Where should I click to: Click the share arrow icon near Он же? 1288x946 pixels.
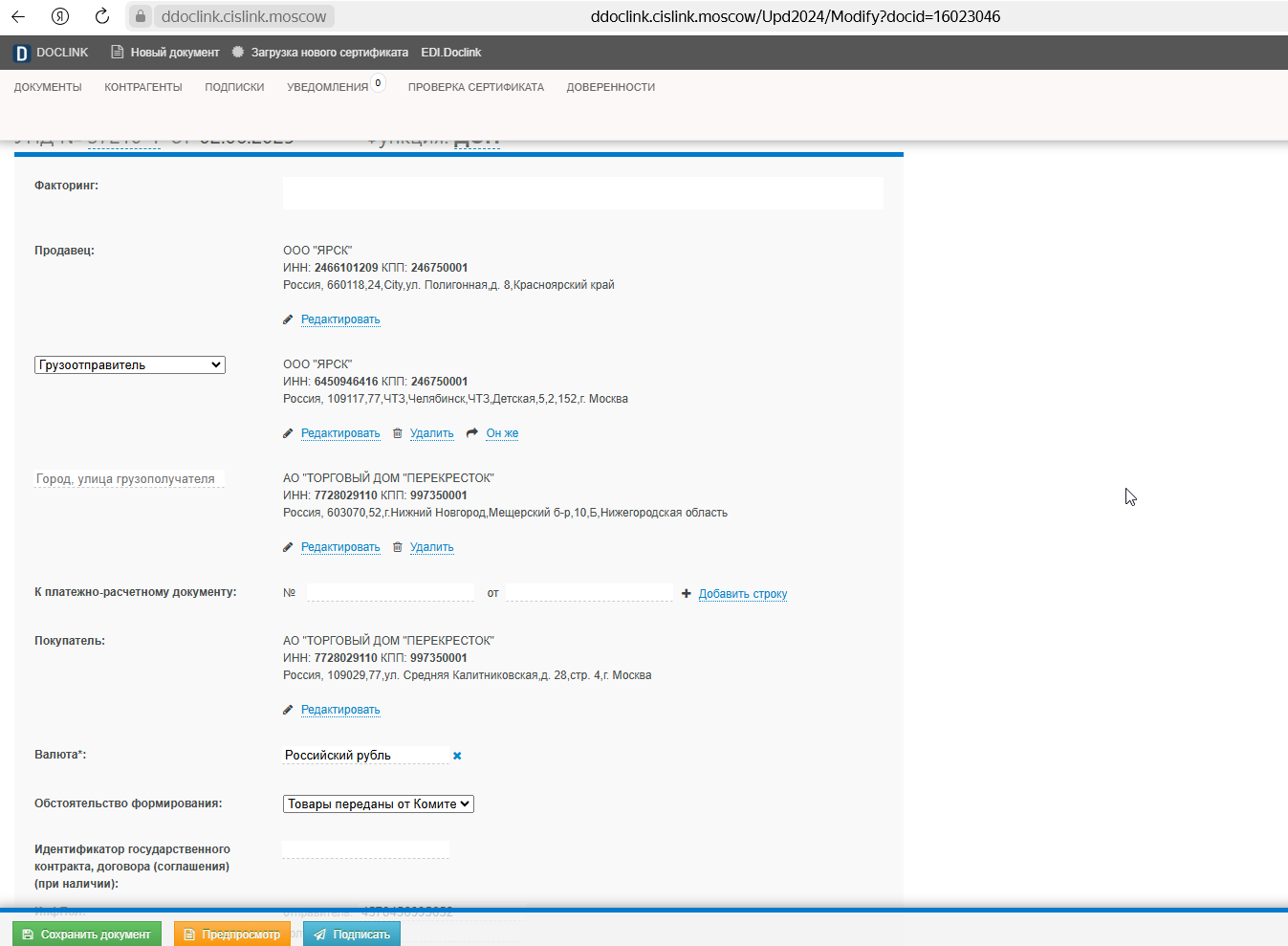point(472,433)
